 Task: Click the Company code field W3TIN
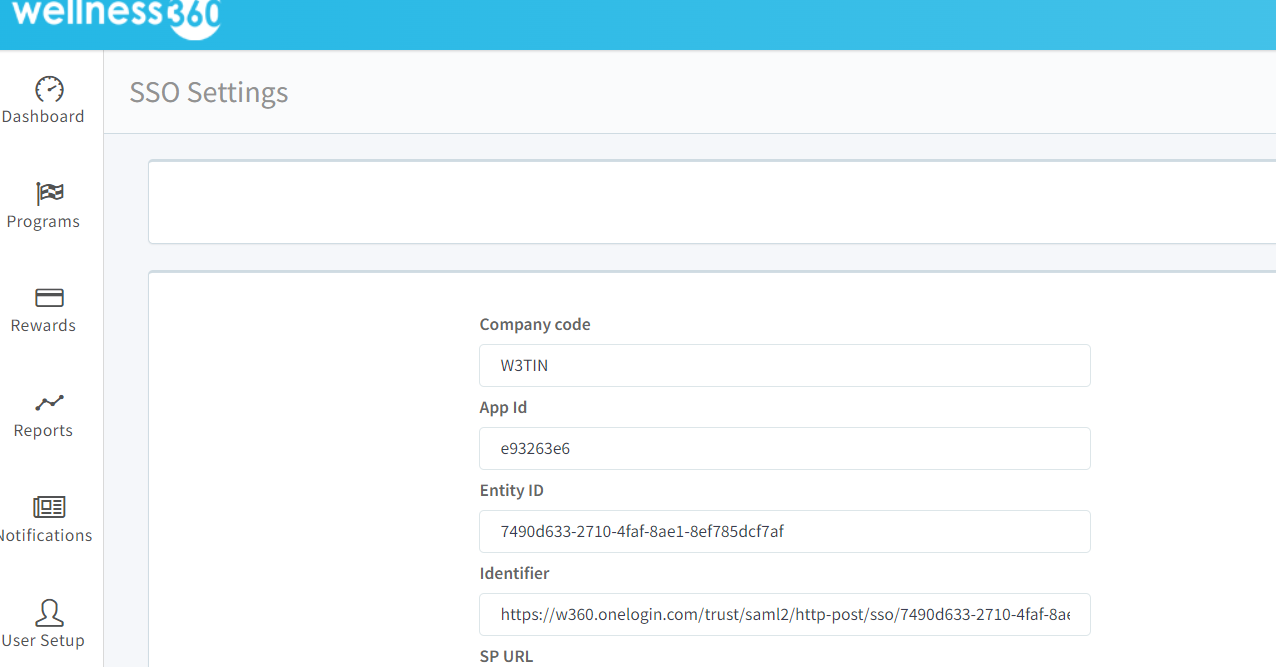[785, 366]
